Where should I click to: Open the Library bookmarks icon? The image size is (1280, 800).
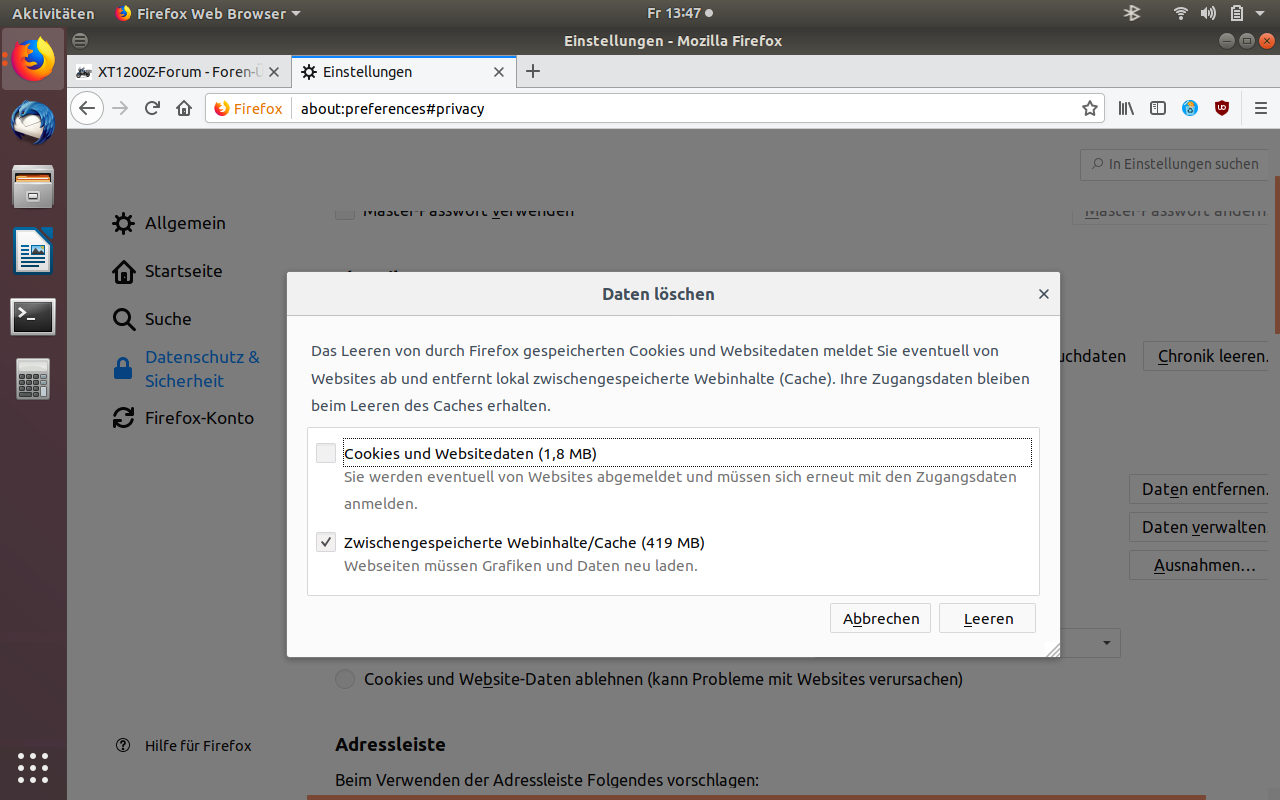tap(1126, 108)
